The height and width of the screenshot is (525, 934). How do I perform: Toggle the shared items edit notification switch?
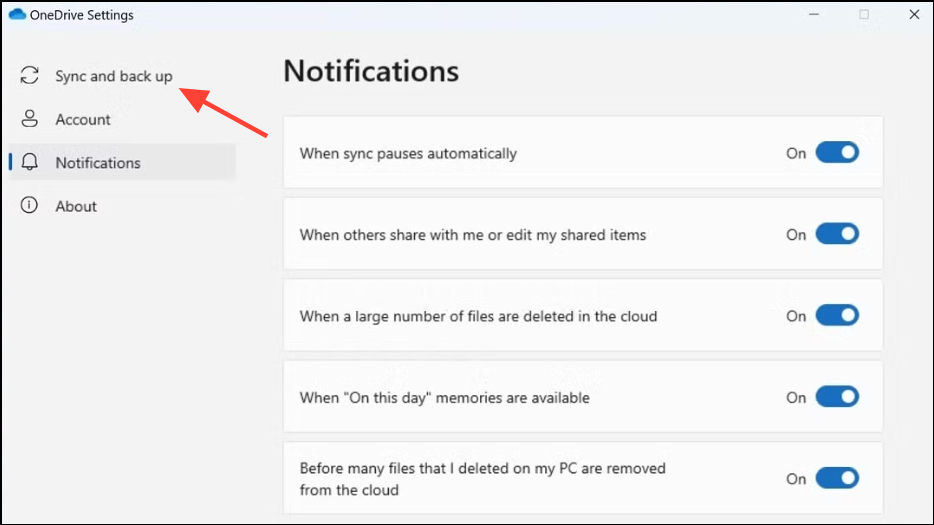tap(837, 234)
